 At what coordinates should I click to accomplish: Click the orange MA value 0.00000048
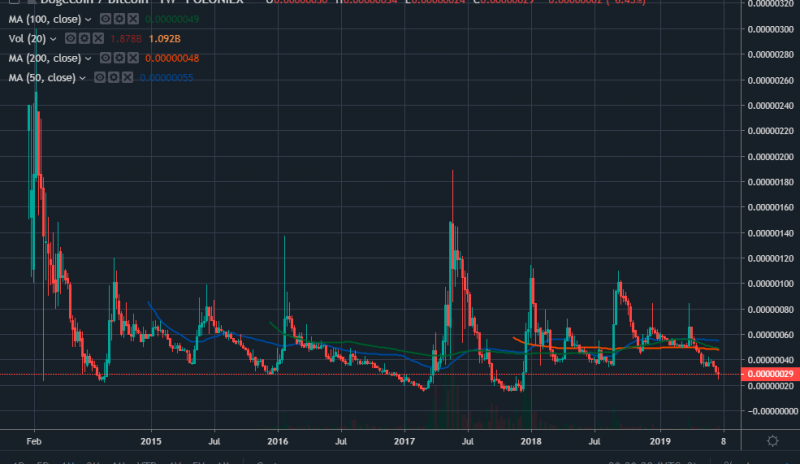172,58
